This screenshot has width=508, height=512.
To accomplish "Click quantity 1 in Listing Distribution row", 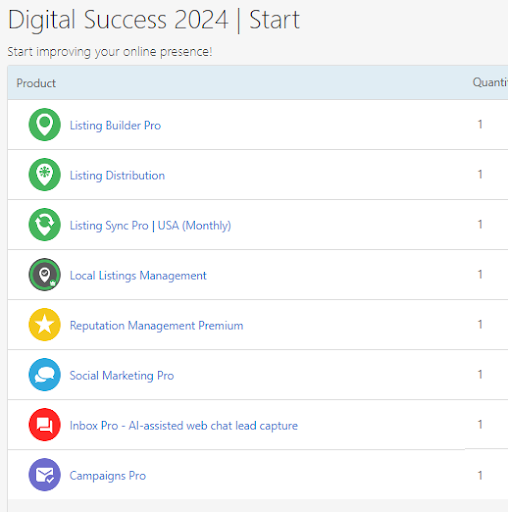I will [480, 174].
